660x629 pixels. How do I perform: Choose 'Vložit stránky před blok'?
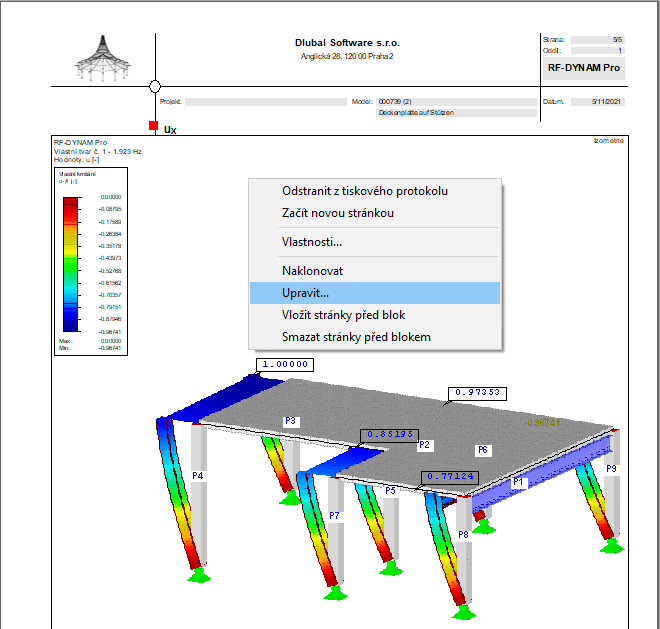tap(375, 315)
